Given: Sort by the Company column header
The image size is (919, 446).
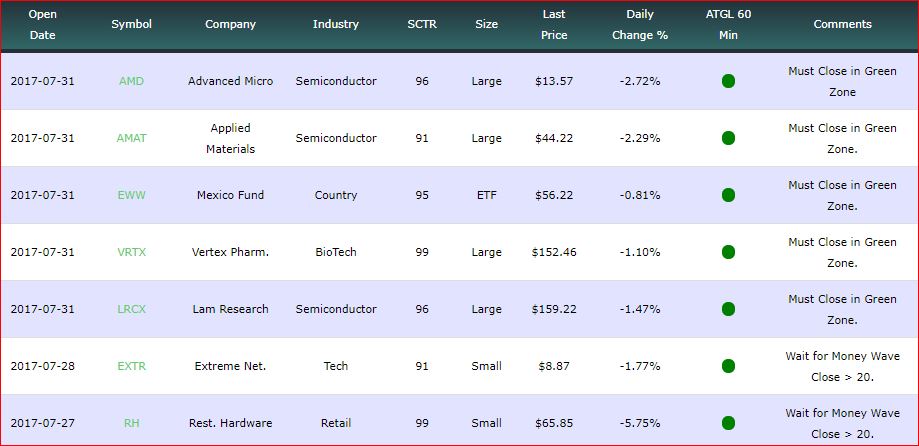Looking at the screenshot, I should [x=230, y=24].
